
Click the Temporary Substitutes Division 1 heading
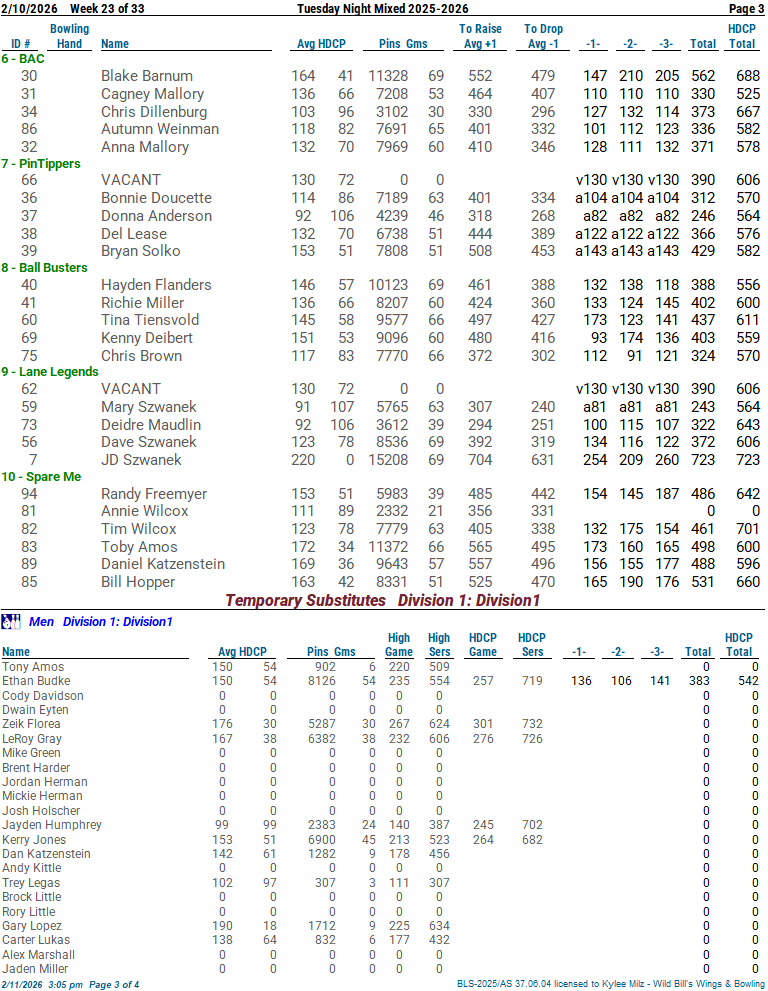click(x=383, y=600)
